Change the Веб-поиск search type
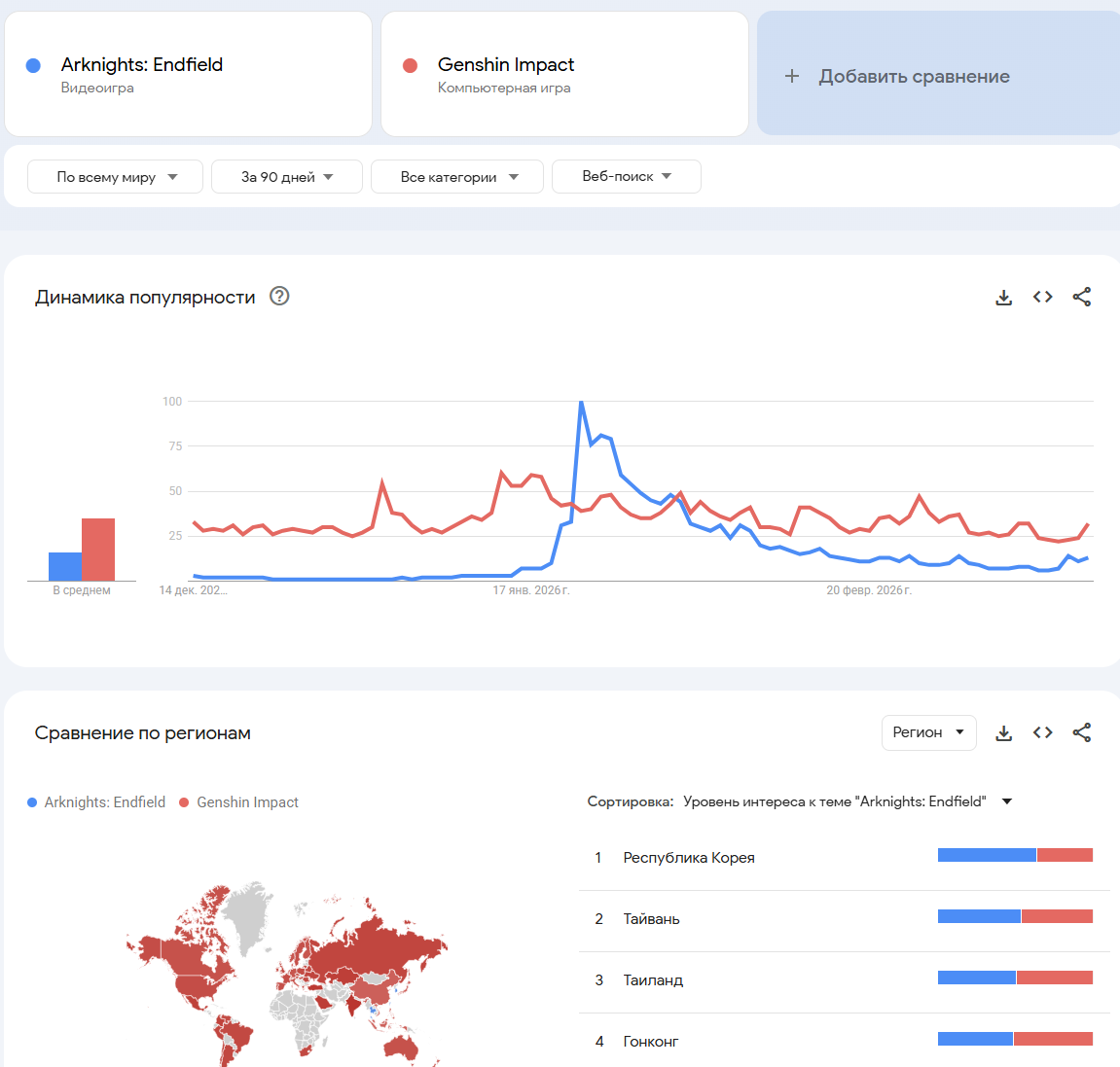This screenshot has height=1067, width=1120. coord(626,177)
